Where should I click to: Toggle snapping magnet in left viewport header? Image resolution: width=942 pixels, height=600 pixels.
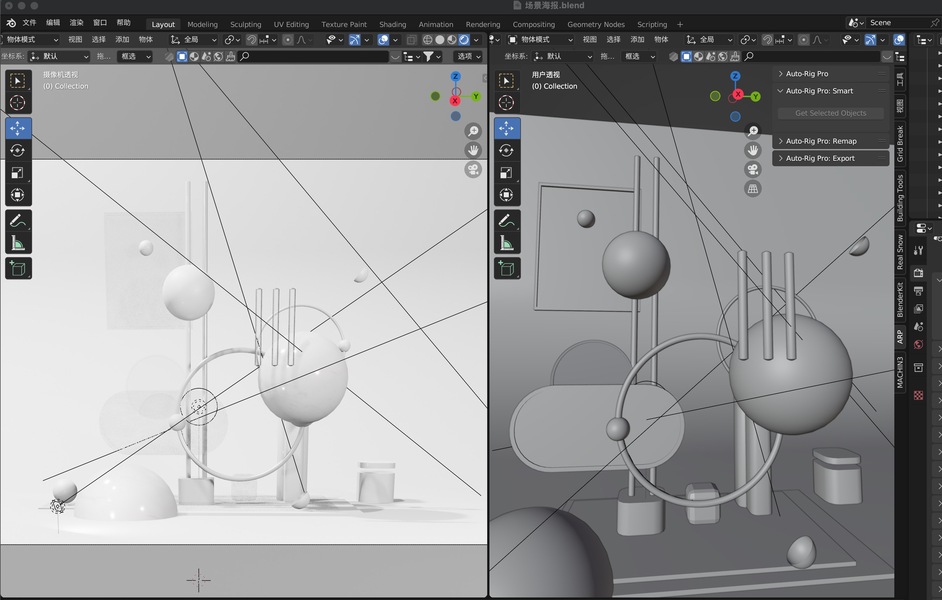tap(252, 40)
